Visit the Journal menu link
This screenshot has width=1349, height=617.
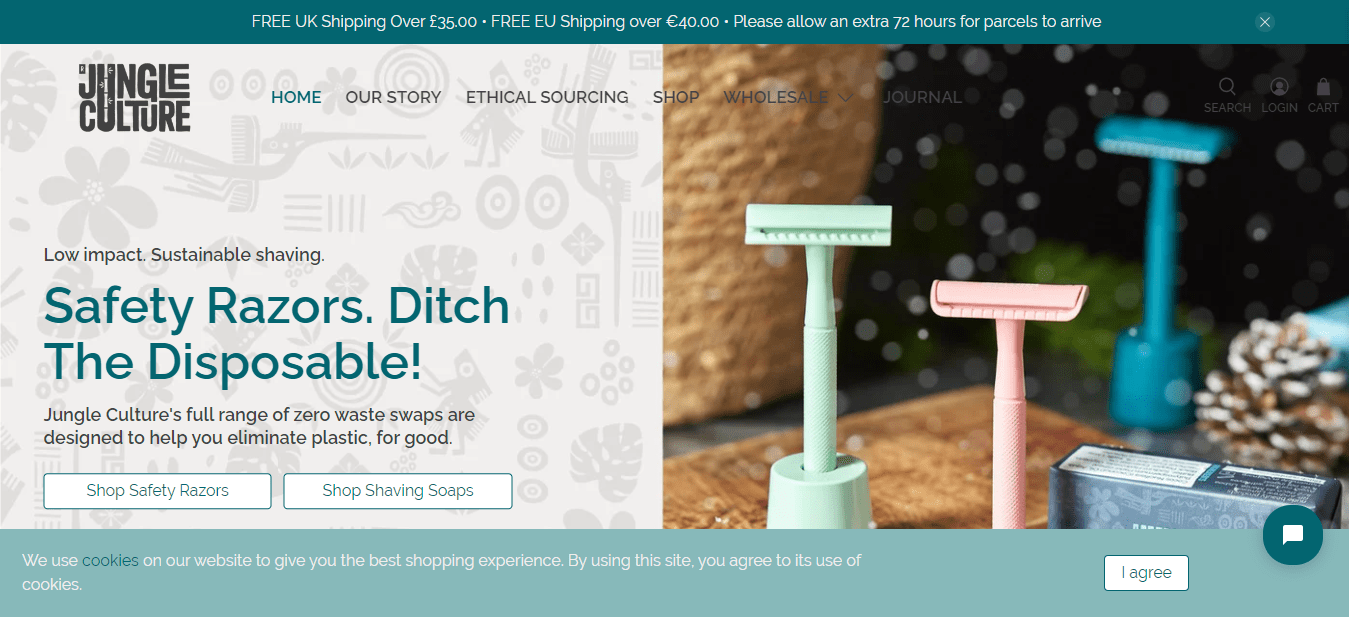(x=922, y=97)
